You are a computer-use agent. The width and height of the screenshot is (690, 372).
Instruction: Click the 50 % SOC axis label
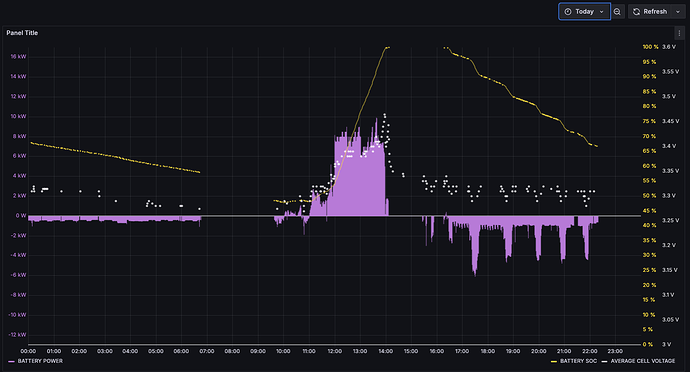[650, 195]
